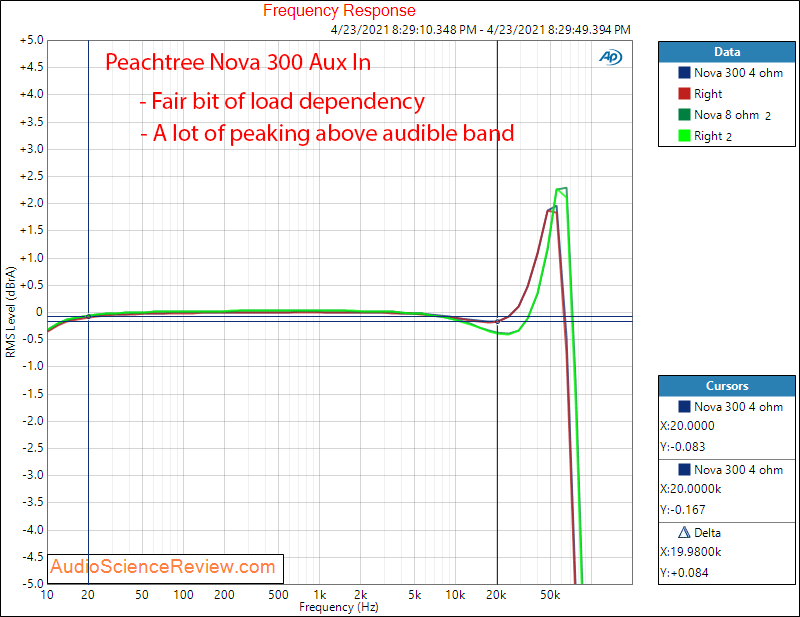Click the second cursor value "X:20.0000k"

click(x=690, y=488)
